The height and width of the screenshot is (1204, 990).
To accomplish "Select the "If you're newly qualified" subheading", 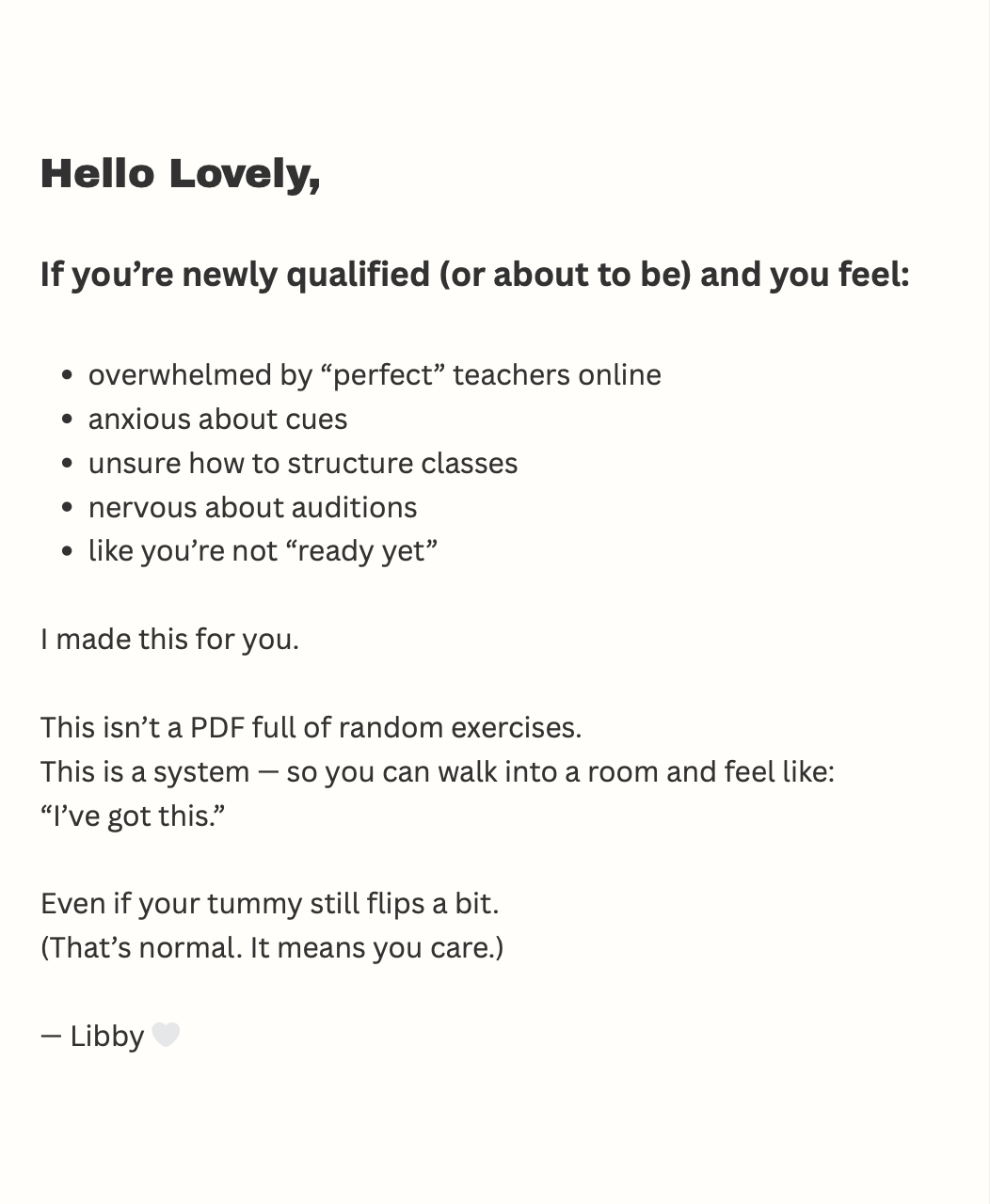I will (x=474, y=275).
